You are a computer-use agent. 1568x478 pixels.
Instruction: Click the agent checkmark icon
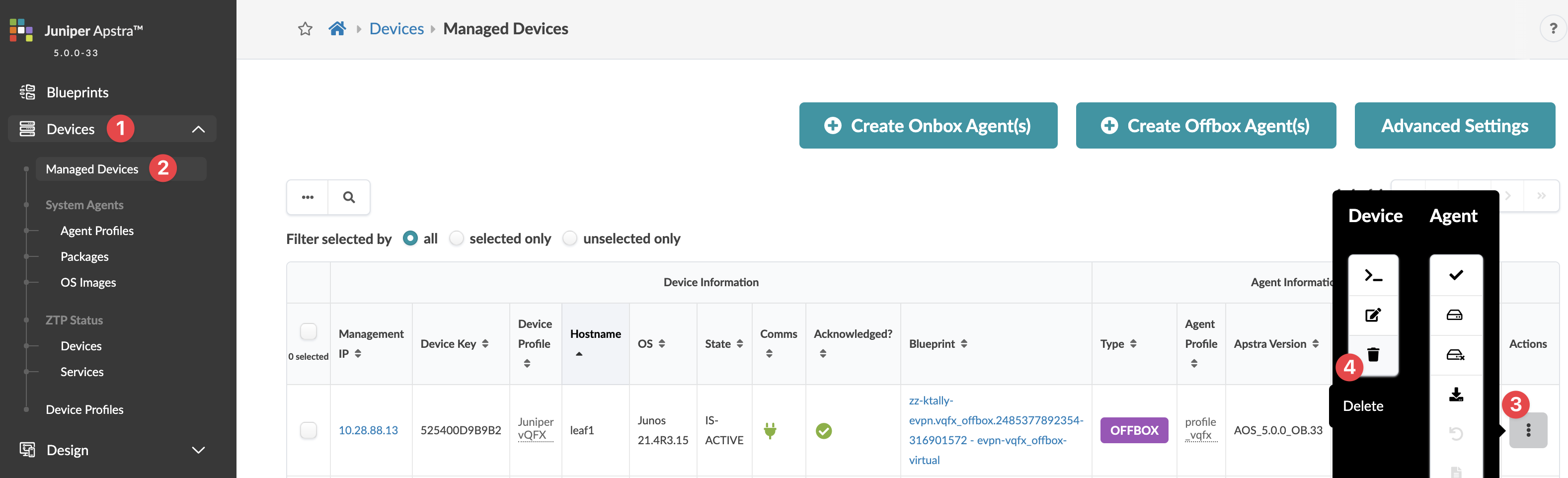tap(1455, 275)
